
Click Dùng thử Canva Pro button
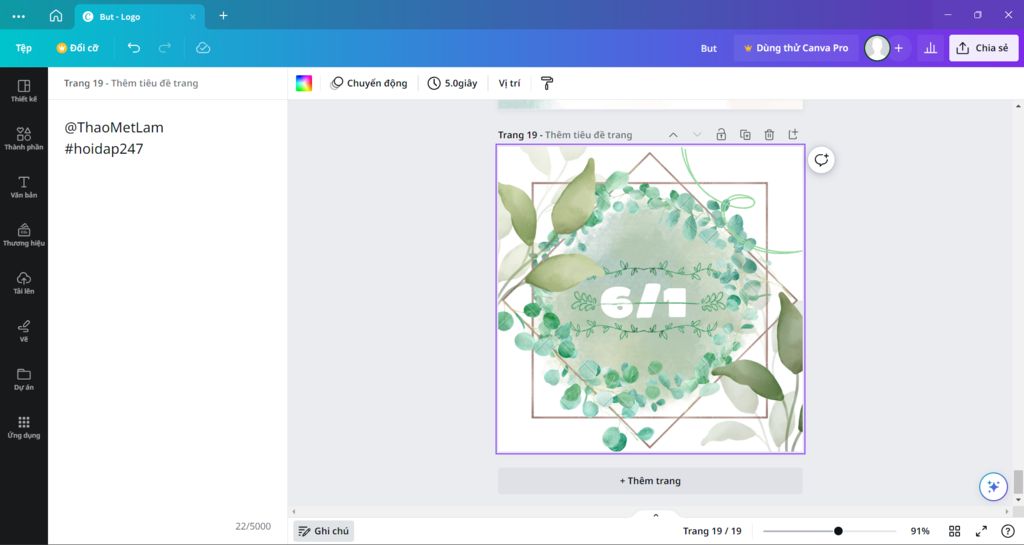point(796,48)
